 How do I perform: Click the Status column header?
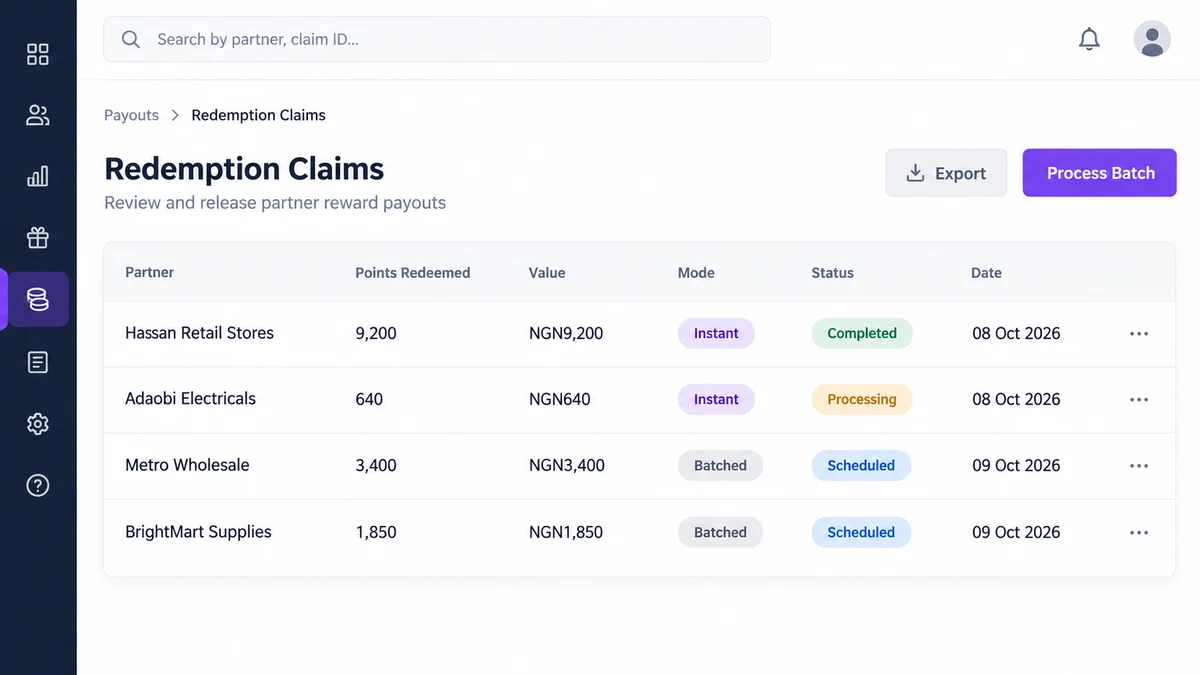(833, 273)
